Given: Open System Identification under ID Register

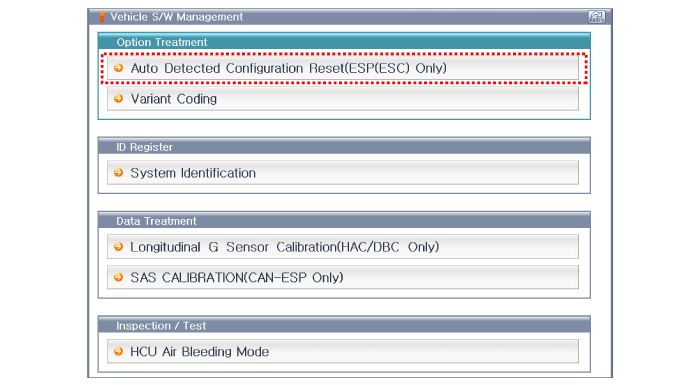Looking at the screenshot, I should coord(343,172).
